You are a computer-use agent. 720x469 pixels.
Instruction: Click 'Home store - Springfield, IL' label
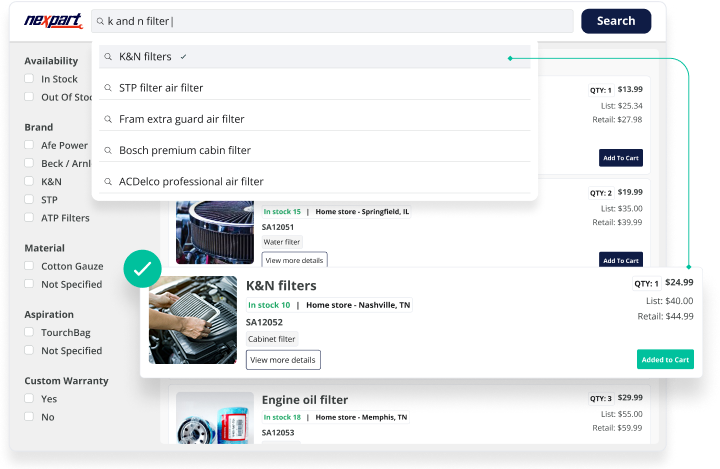362,211
